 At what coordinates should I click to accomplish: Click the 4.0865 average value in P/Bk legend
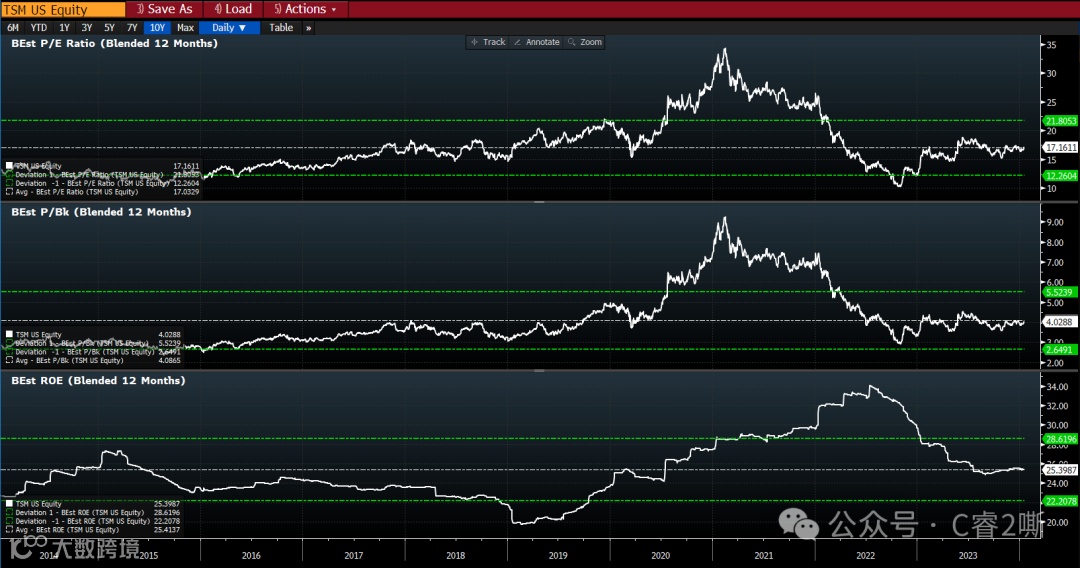tap(169, 360)
